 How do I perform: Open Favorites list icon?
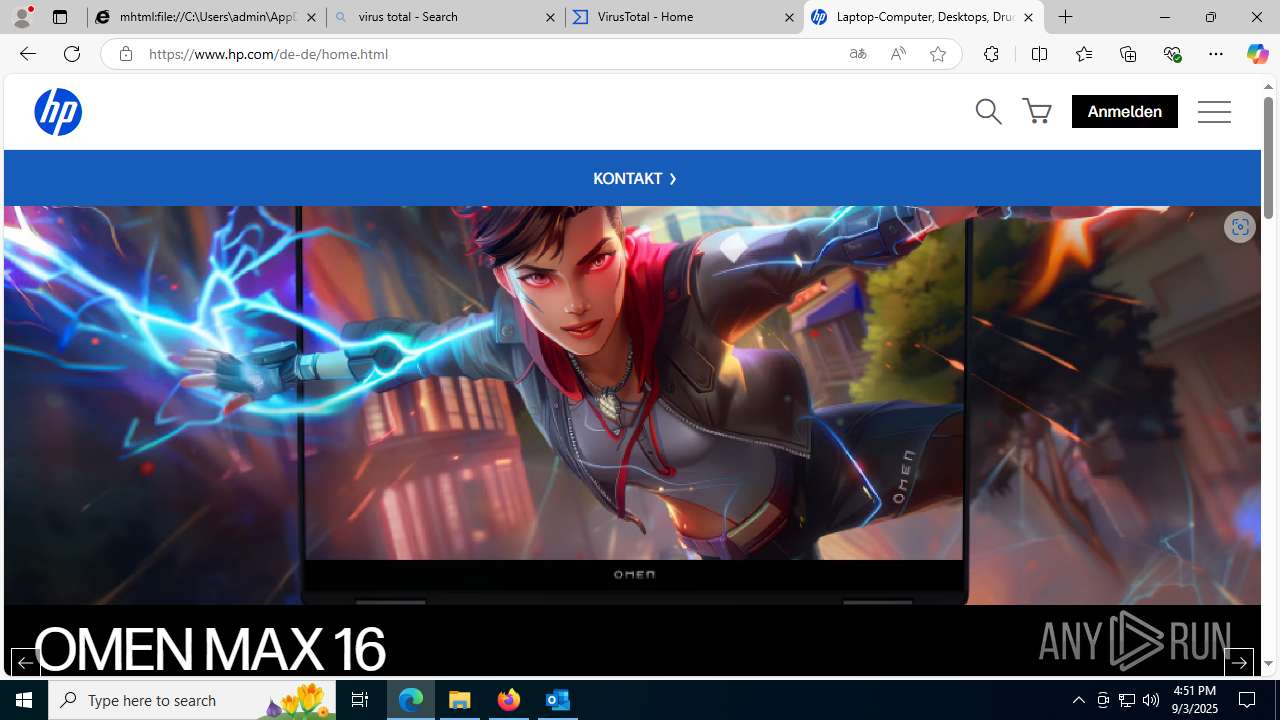pyautogui.click(x=1084, y=54)
